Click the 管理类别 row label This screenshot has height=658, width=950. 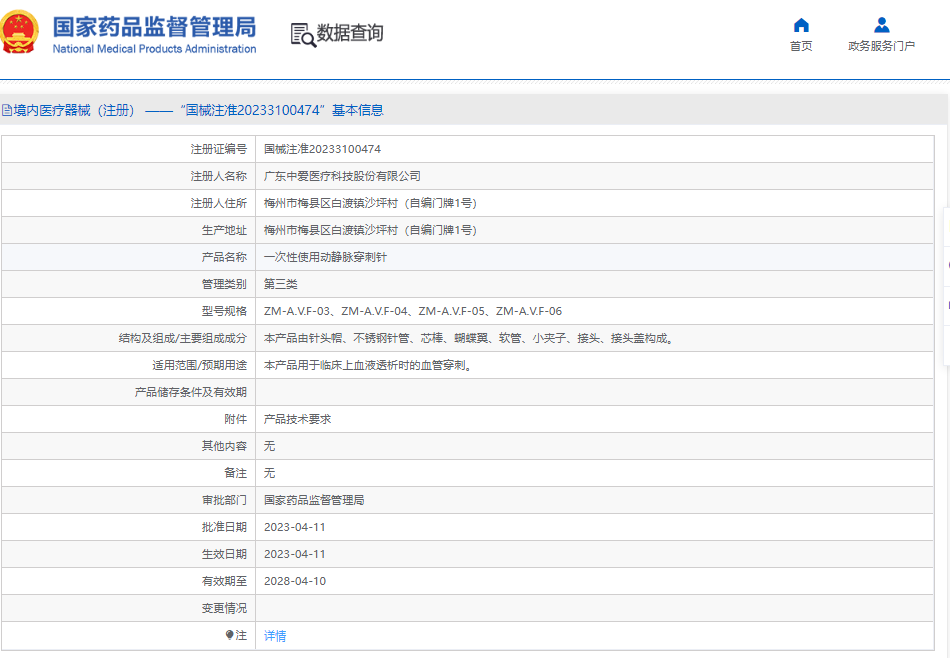click(224, 284)
